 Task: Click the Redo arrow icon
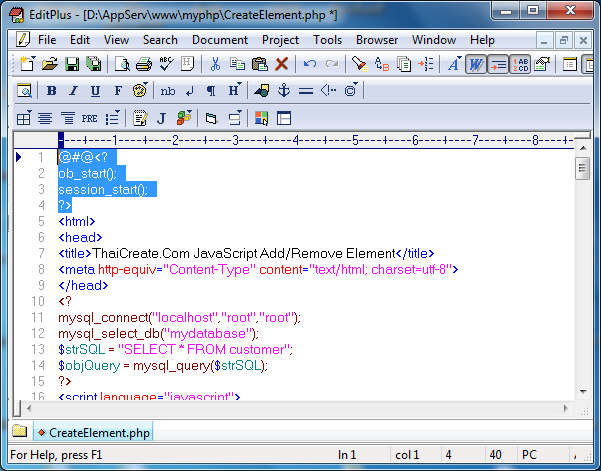click(x=332, y=64)
